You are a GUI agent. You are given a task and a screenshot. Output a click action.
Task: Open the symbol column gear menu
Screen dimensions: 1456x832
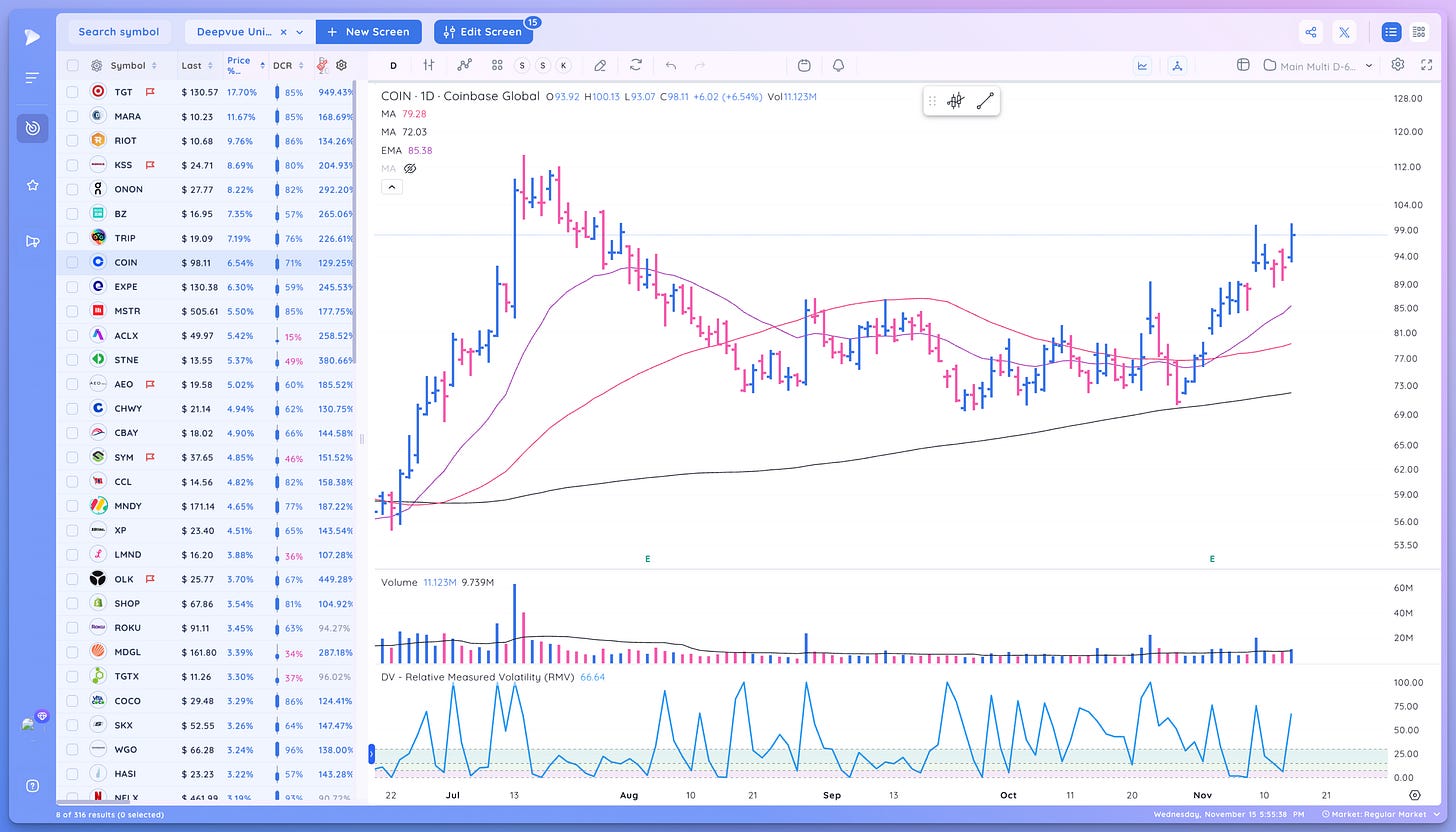coord(97,65)
